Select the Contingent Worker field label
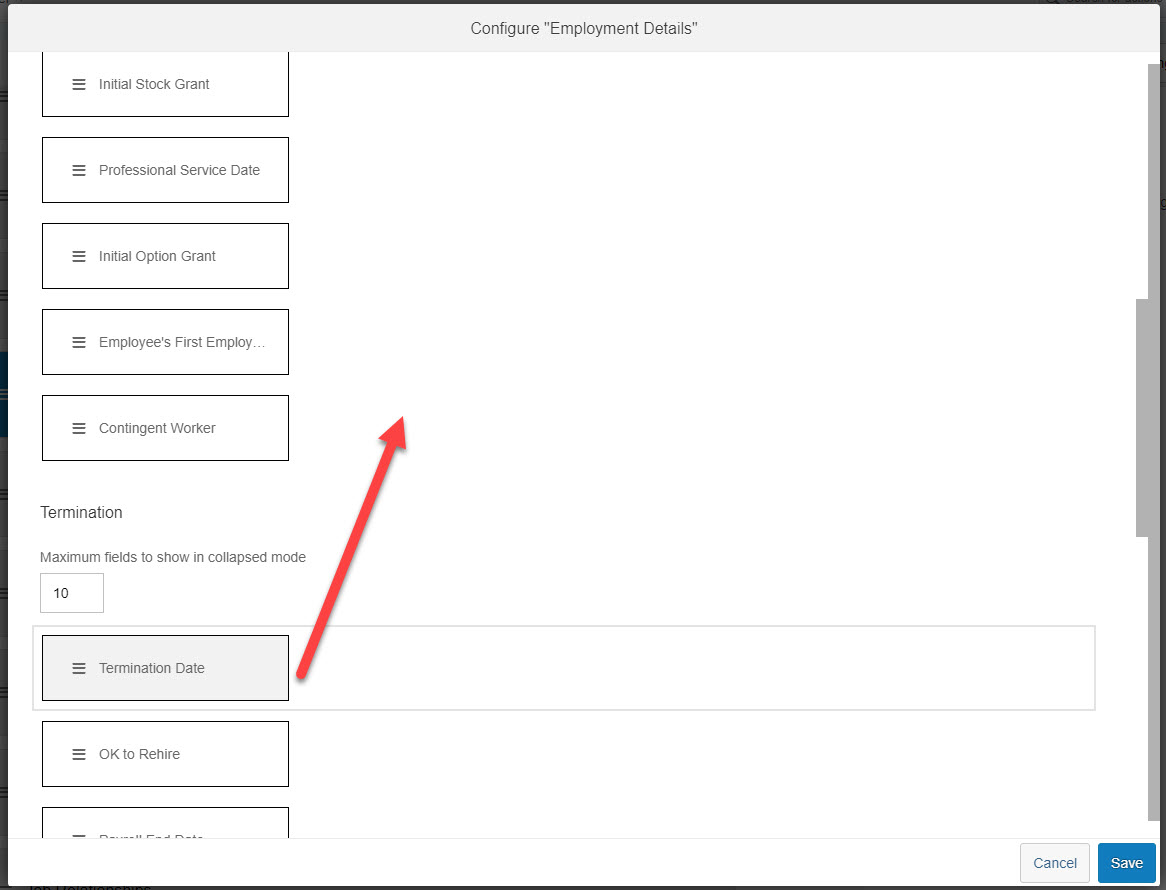Screen dimensions: 1166x890 [157, 428]
